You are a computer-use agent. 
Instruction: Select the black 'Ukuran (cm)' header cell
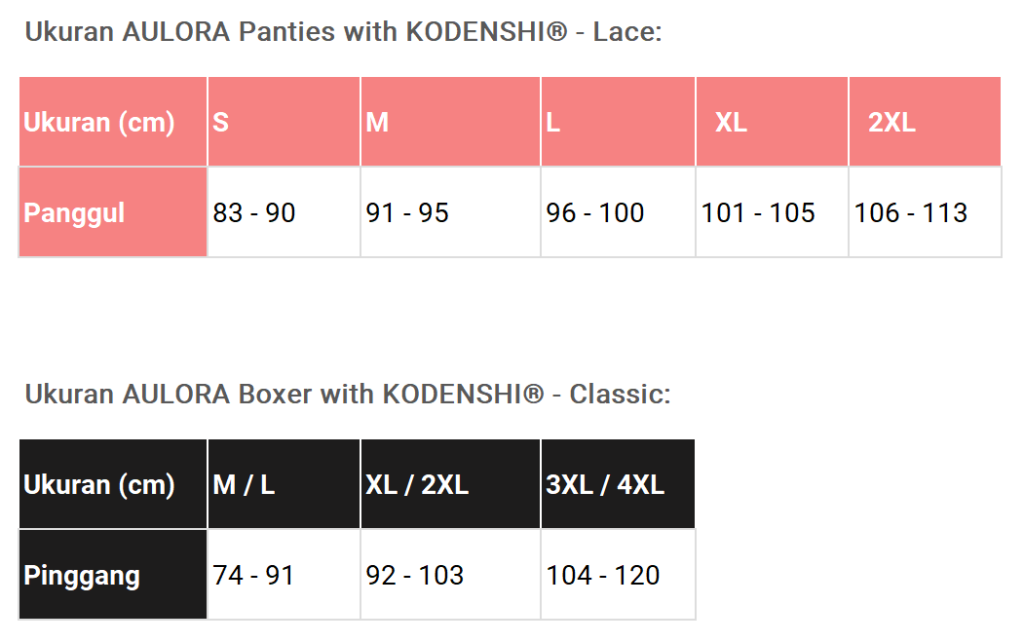point(113,485)
